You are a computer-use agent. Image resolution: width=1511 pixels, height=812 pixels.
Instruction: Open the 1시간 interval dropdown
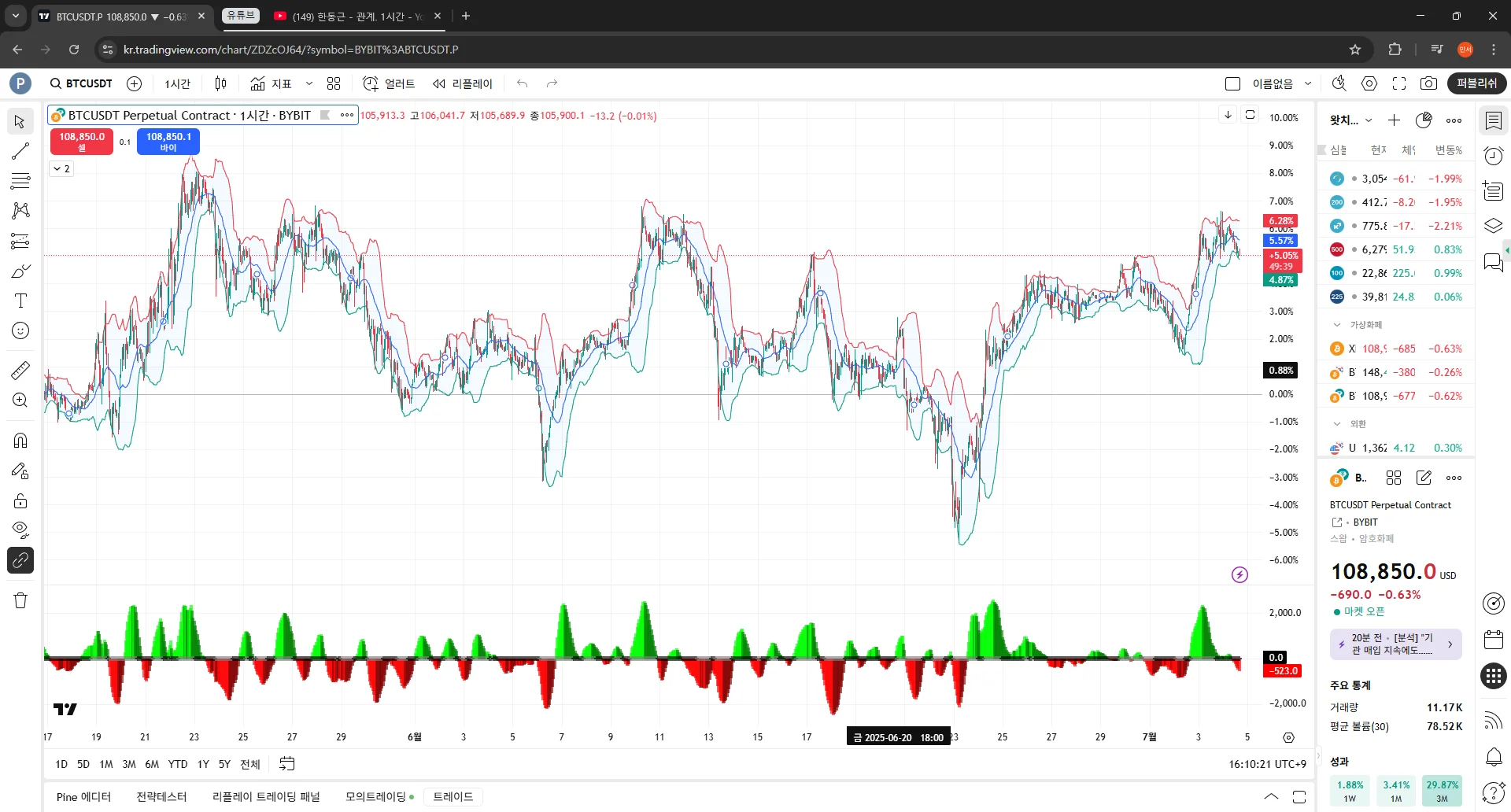177,83
